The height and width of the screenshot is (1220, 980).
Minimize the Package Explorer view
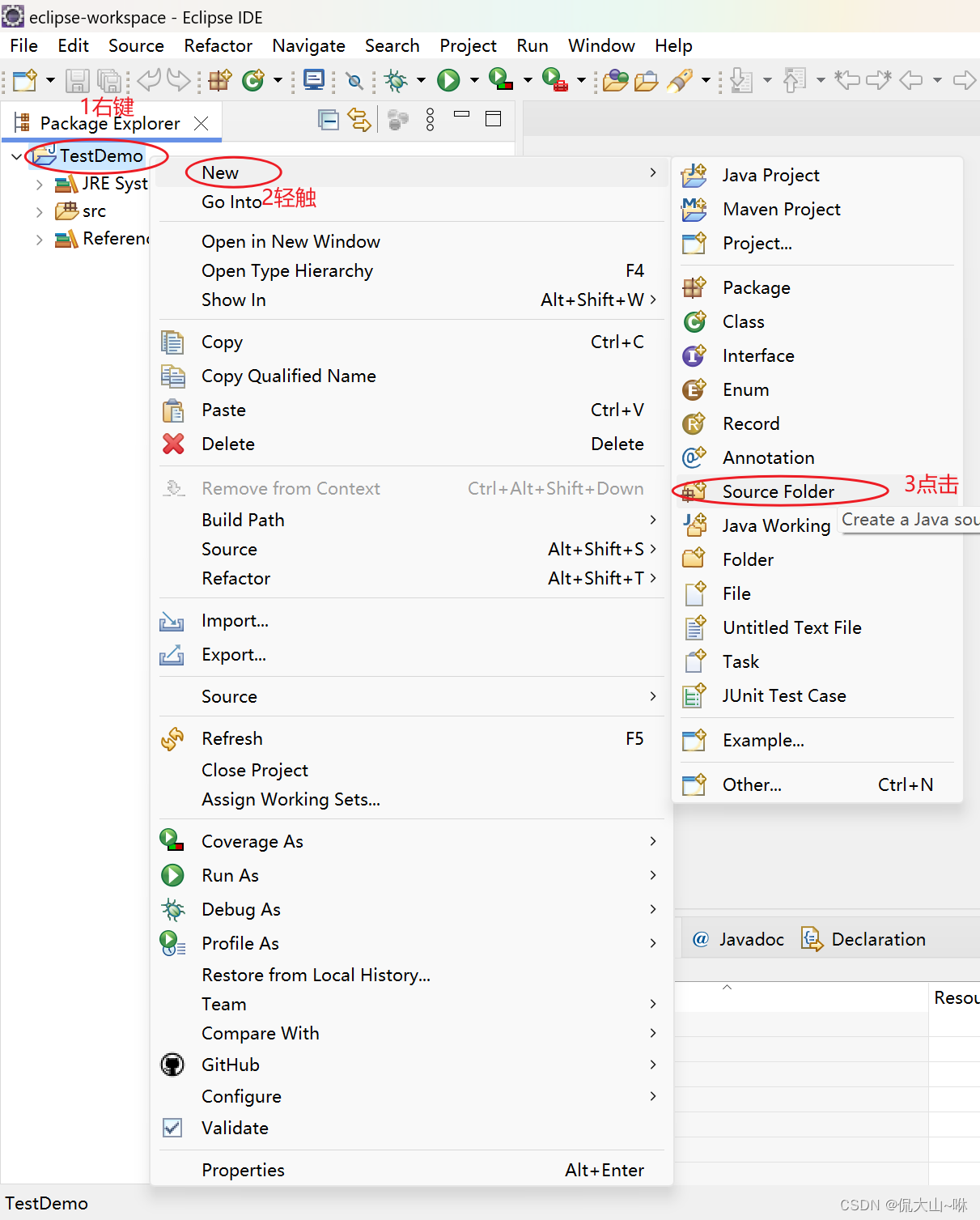461,115
